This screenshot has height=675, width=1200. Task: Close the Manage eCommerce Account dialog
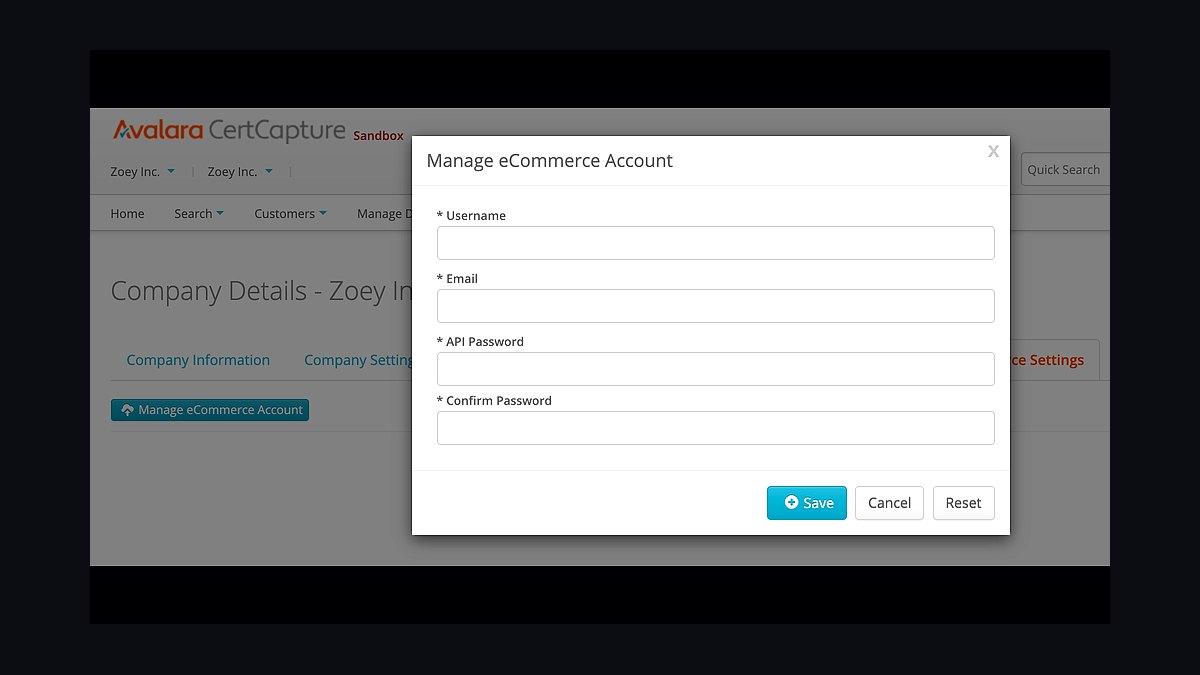tap(993, 151)
